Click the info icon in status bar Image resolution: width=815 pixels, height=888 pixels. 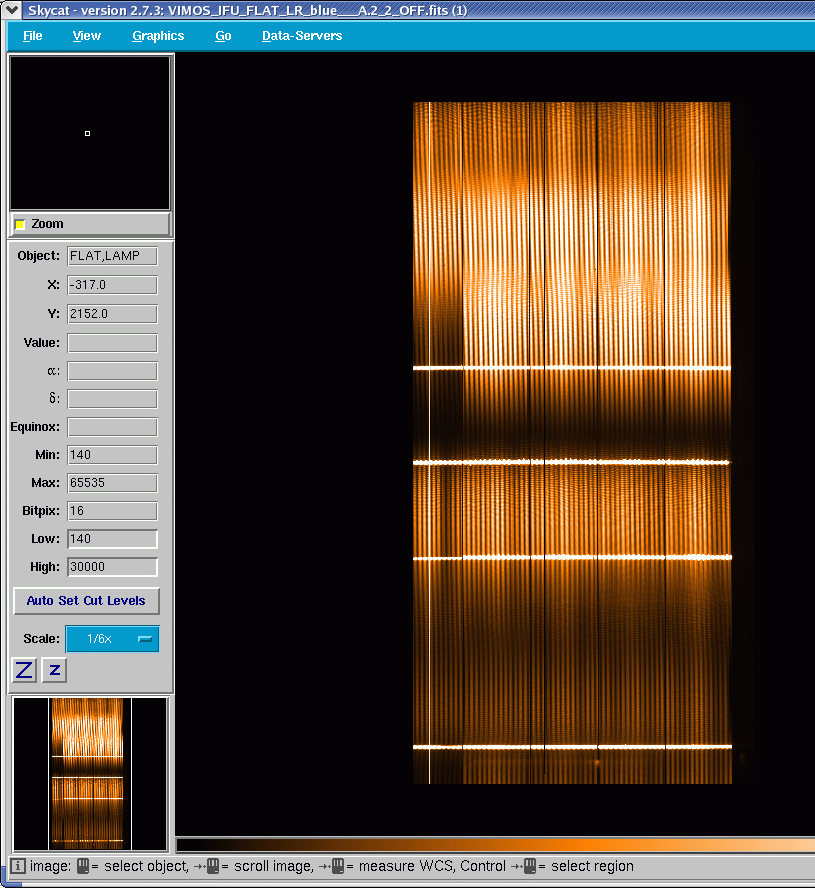pyautogui.click(x=18, y=866)
